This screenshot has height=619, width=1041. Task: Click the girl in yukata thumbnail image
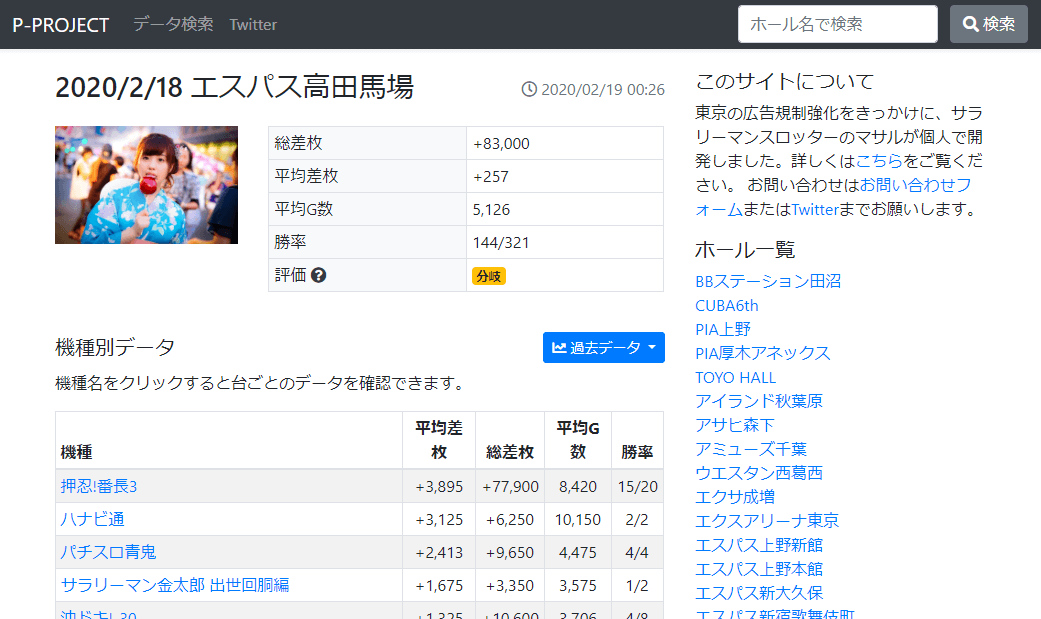[x=146, y=185]
